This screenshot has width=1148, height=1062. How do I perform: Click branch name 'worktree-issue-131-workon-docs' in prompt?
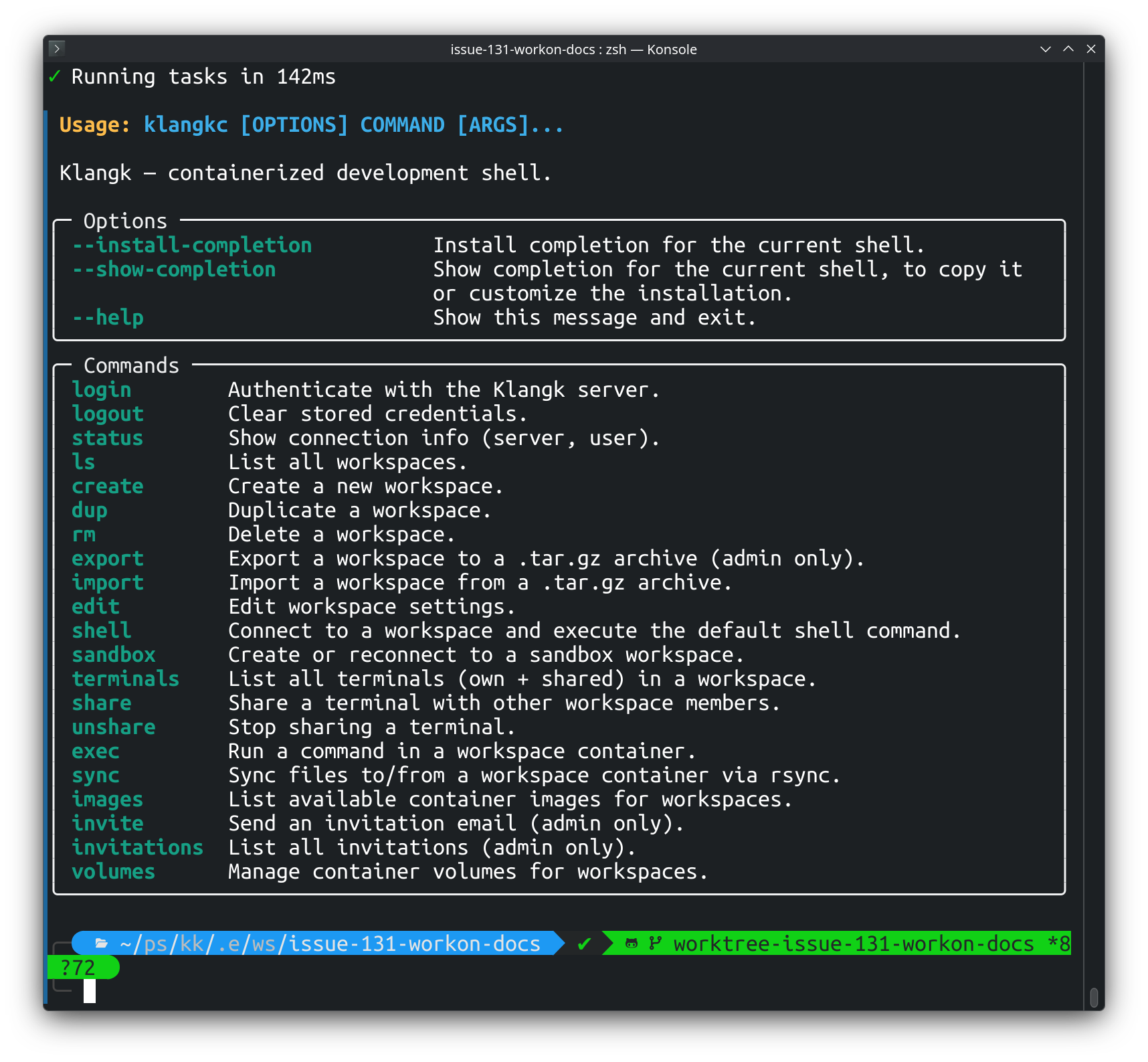(854, 944)
